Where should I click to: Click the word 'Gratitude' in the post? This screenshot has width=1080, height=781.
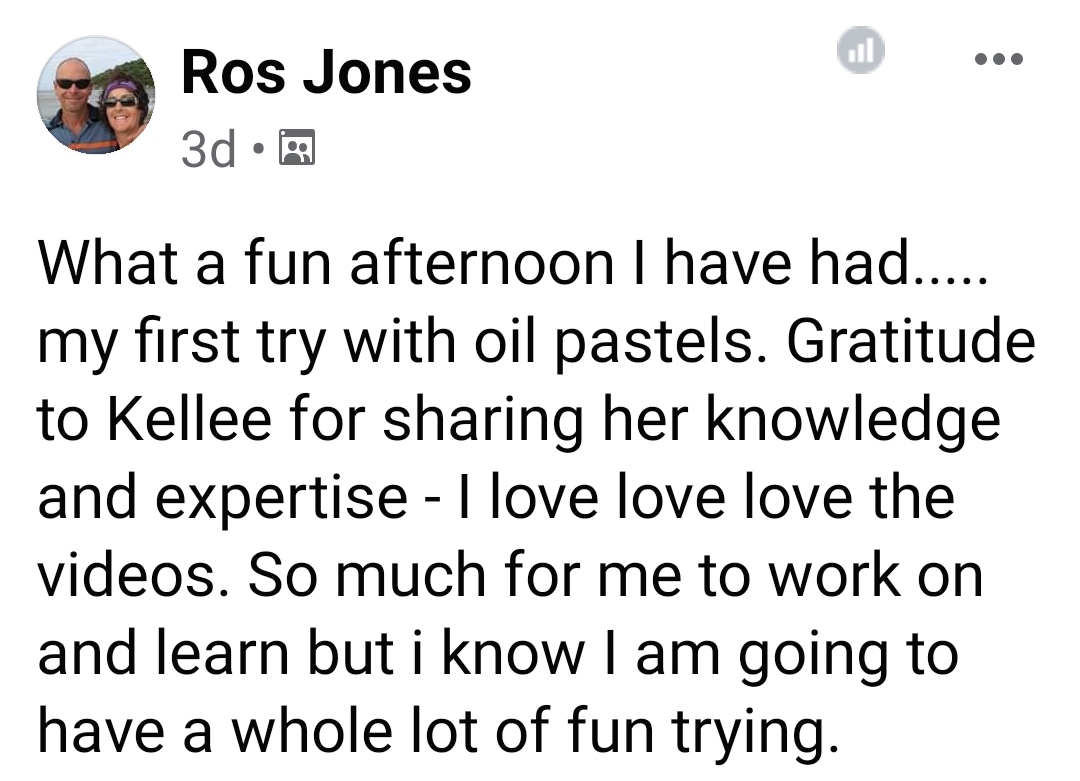pyautogui.click(x=911, y=341)
